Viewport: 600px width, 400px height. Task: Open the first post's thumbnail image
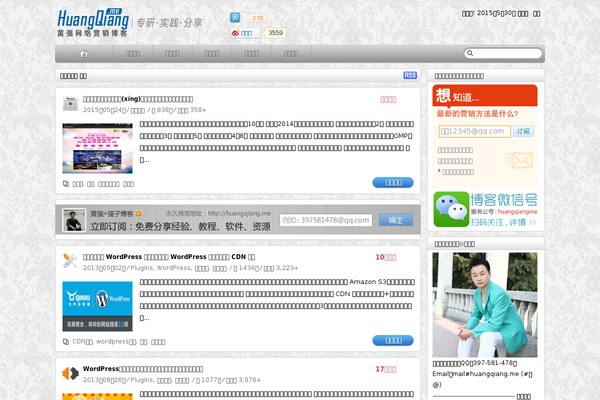97,148
